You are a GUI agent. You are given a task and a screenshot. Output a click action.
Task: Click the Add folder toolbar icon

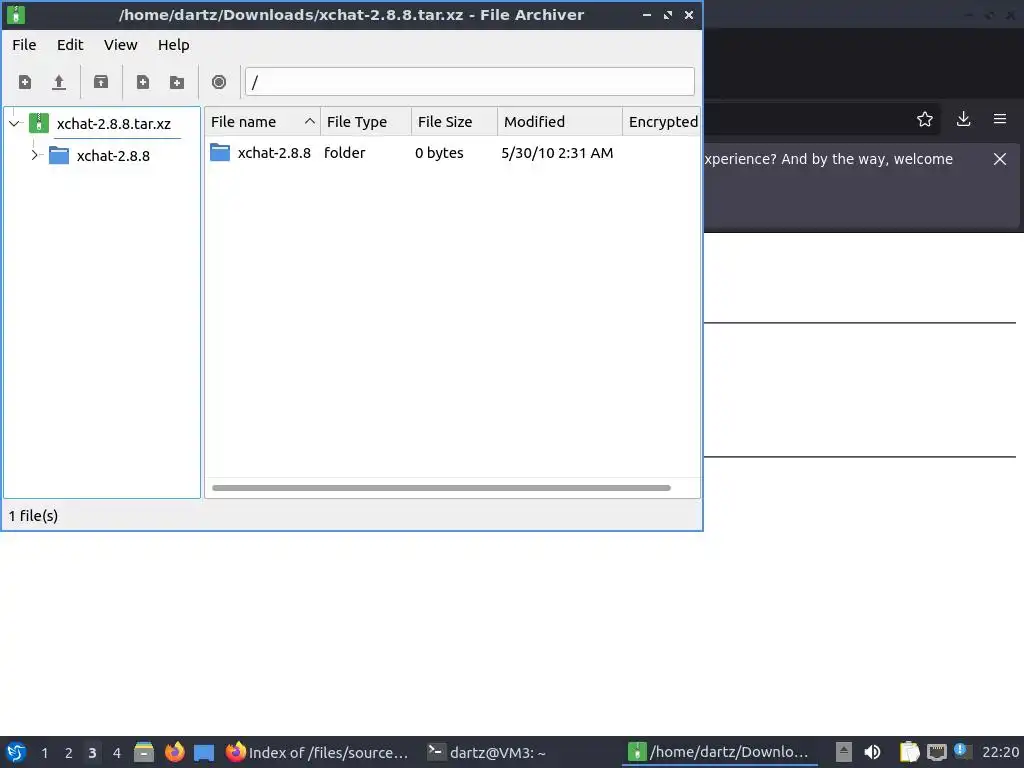(176, 82)
